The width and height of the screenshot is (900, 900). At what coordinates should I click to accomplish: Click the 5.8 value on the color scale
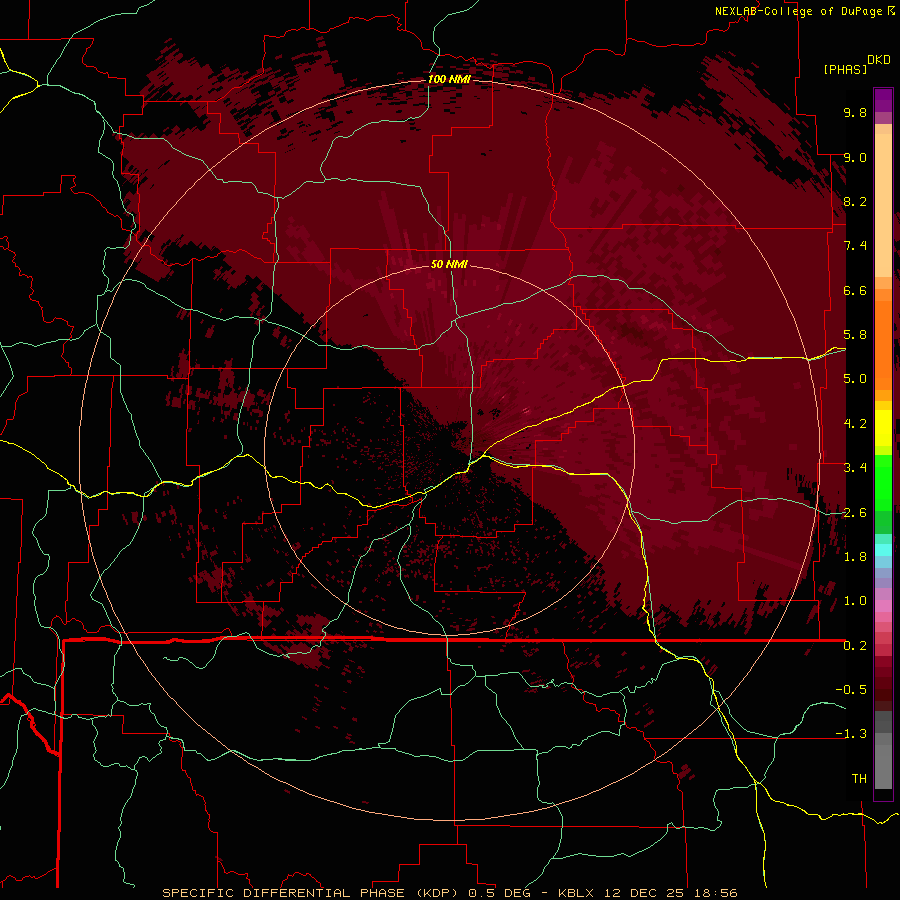855,335
